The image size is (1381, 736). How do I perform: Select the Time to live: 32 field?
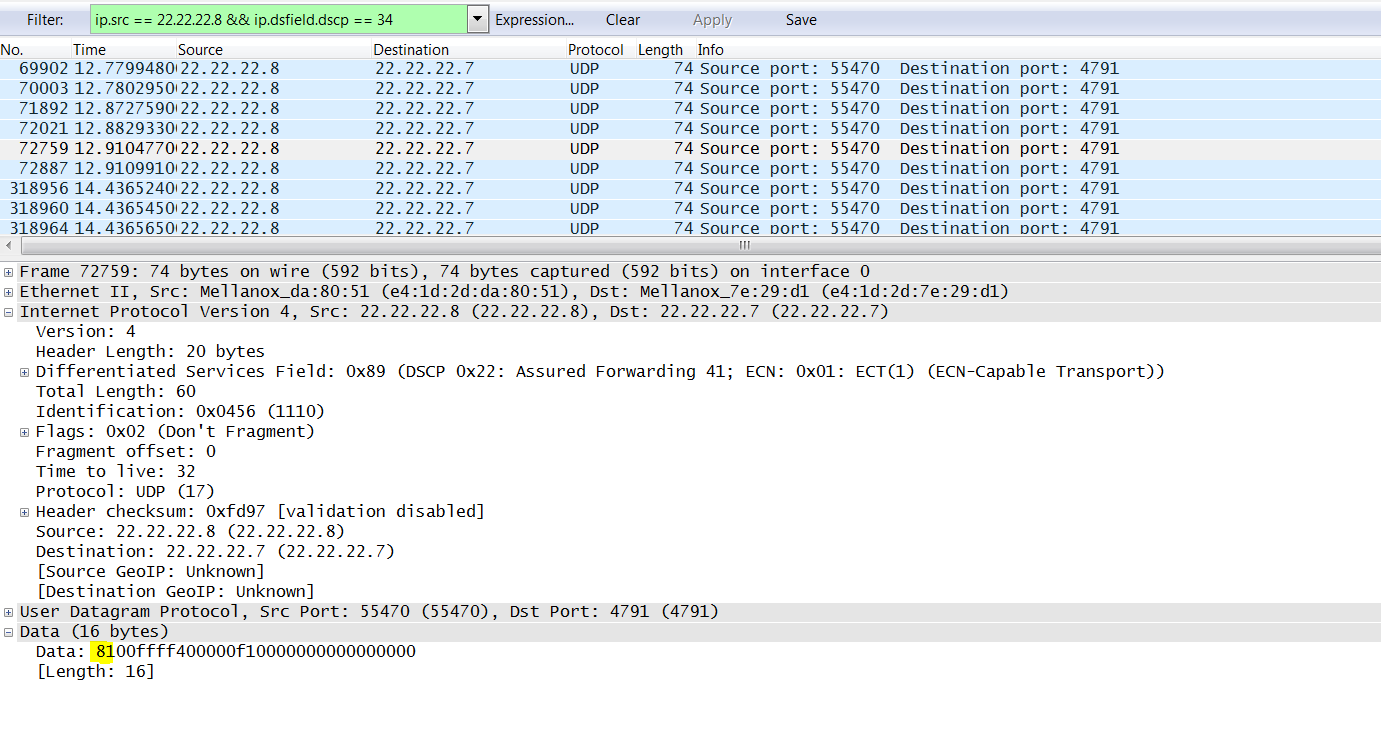click(x=116, y=472)
